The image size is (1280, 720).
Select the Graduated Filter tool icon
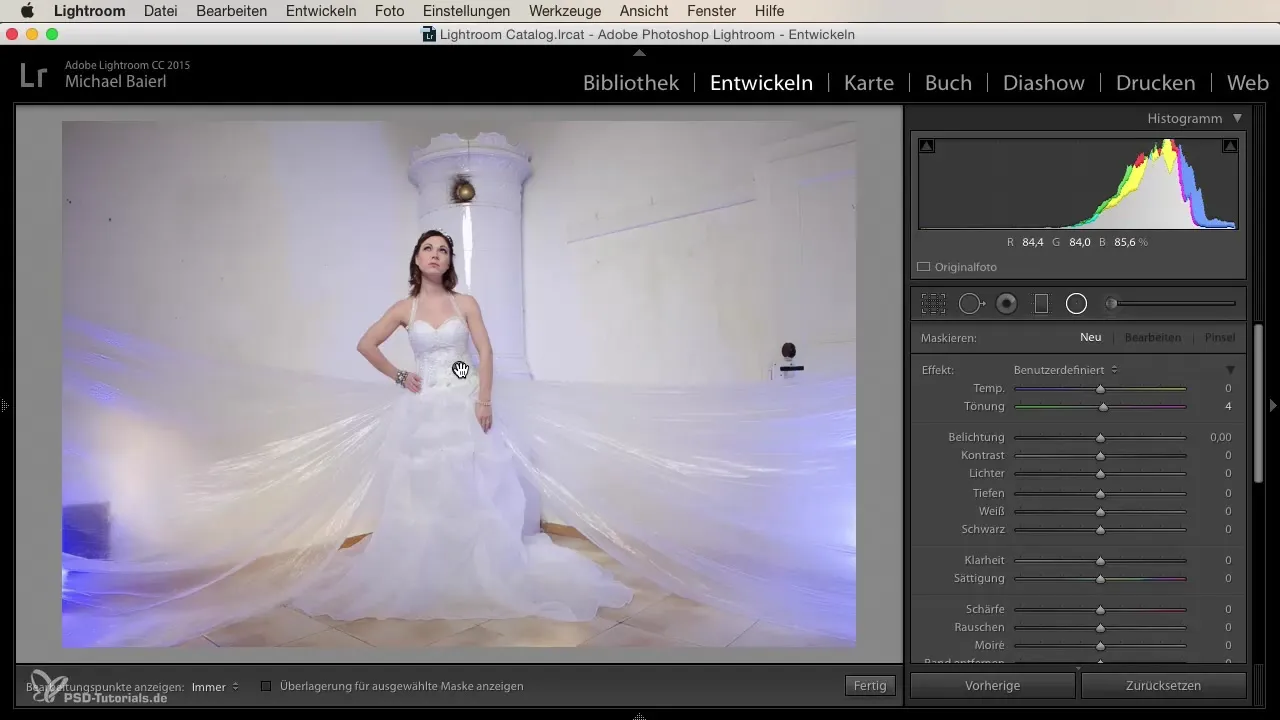(1041, 303)
